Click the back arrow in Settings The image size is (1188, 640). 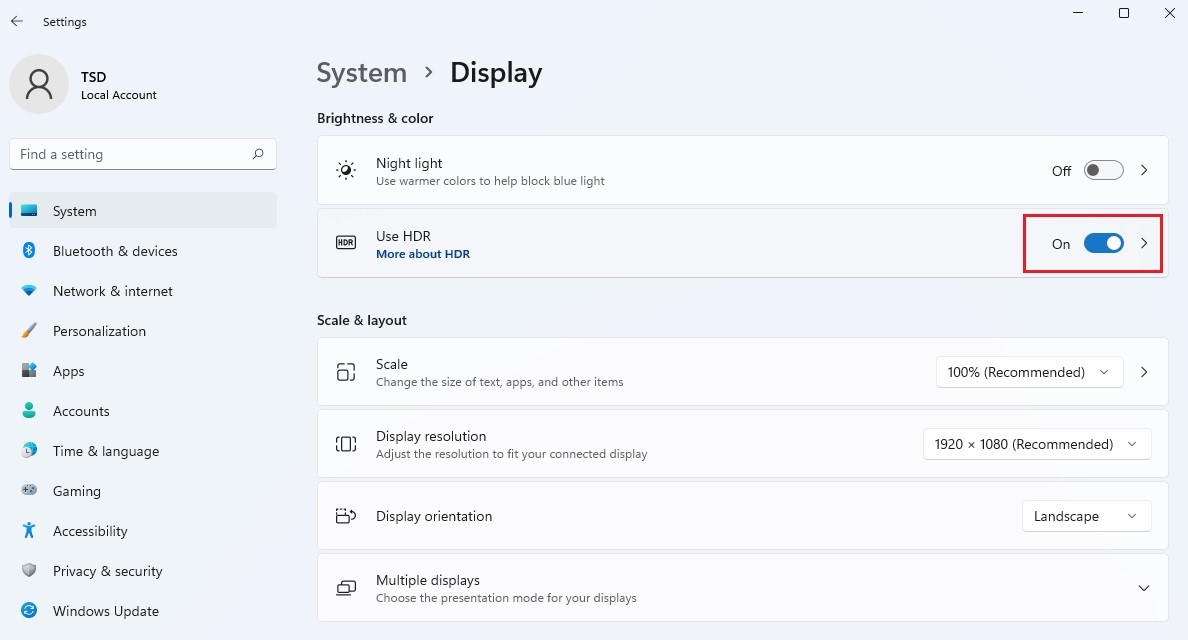pyautogui.click(x=16, y=21)
